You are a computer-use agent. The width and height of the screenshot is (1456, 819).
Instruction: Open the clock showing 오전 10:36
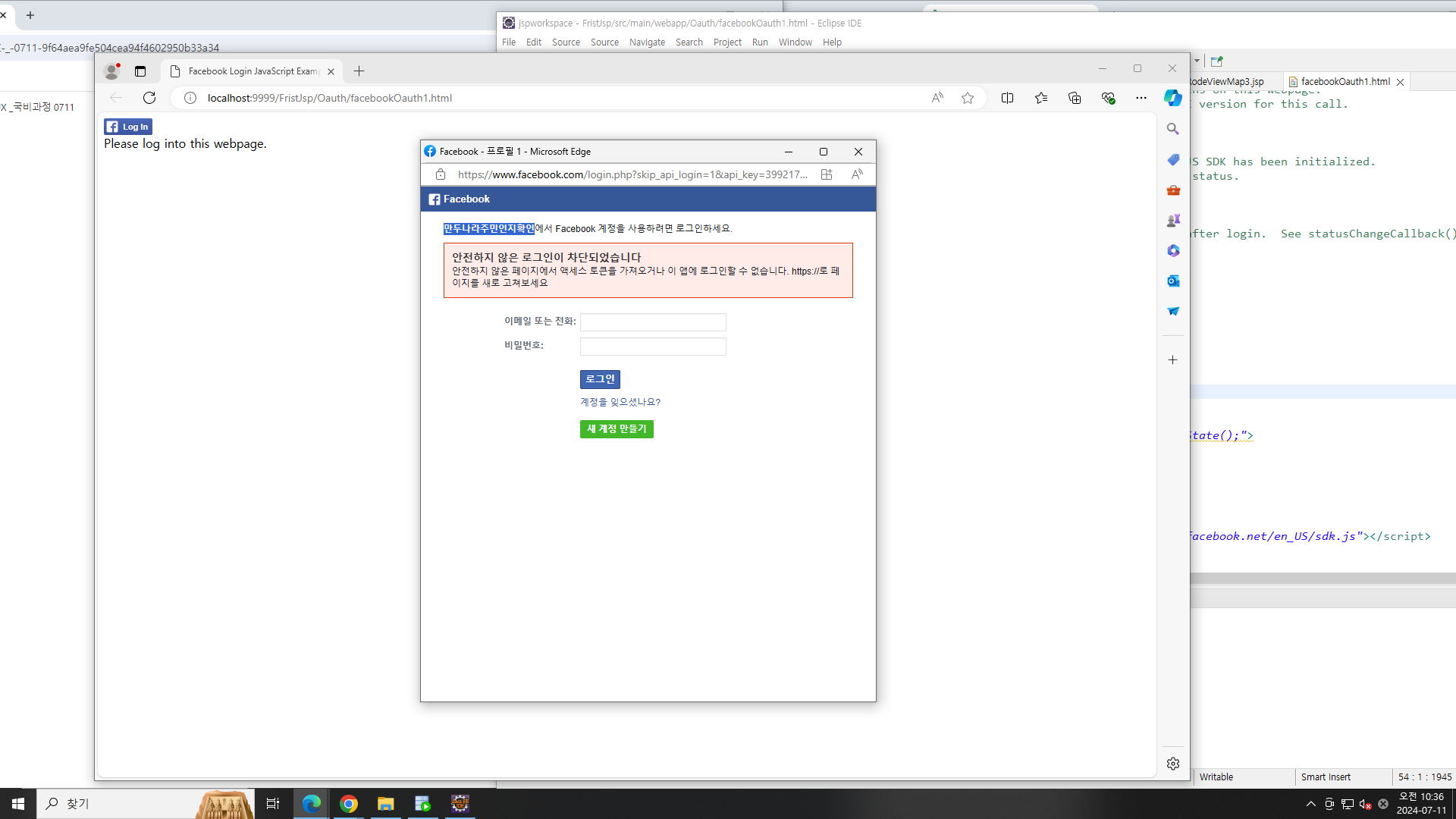pos(1421,804)
